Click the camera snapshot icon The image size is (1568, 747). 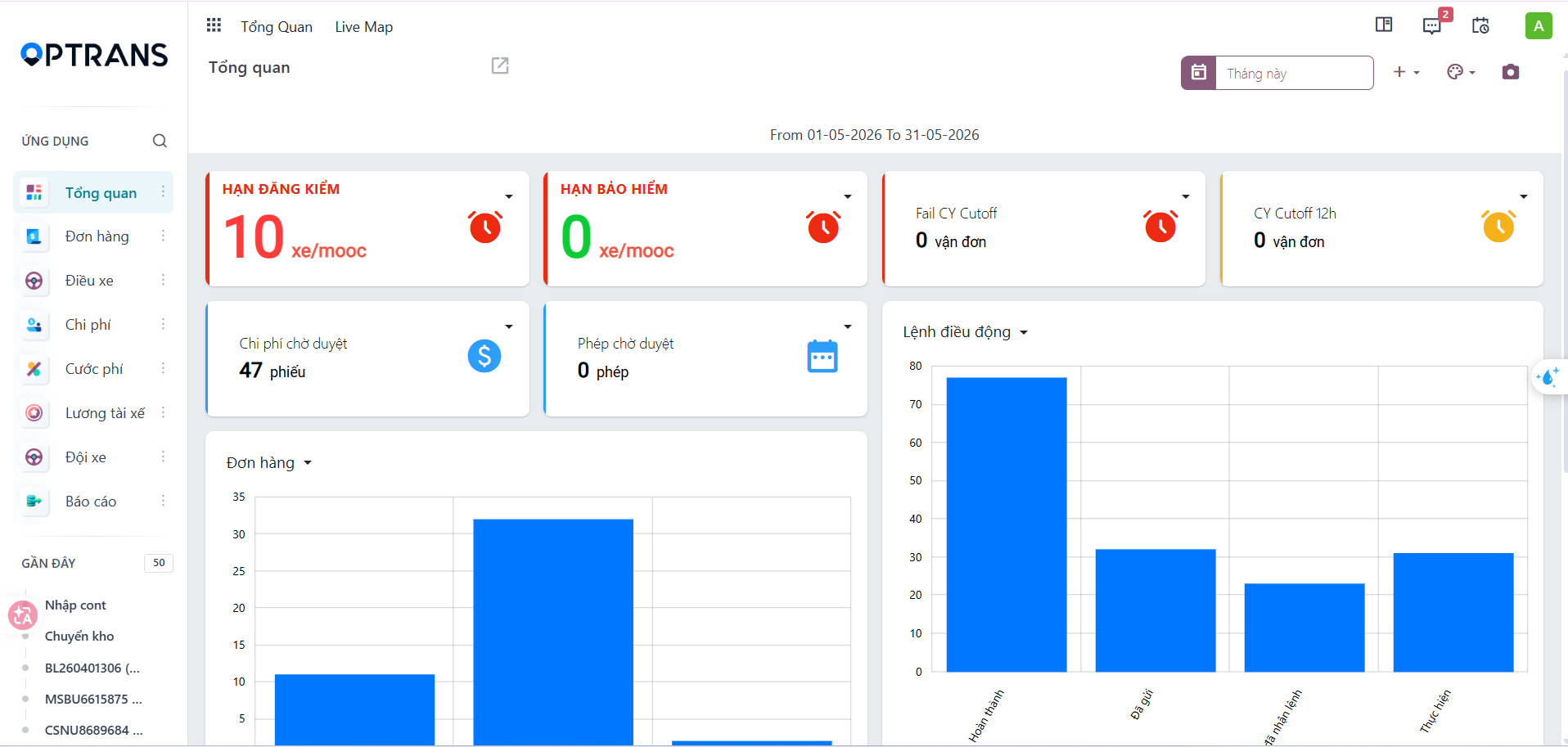pyautogui.click(x=1511, y=72)
